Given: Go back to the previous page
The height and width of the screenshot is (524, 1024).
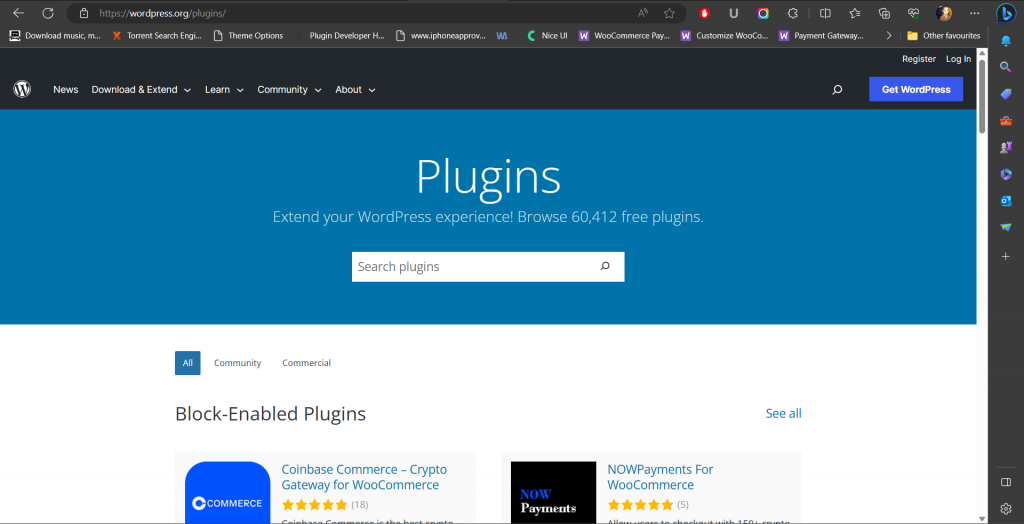Looking at the screenshot, I should pos(18,13).
